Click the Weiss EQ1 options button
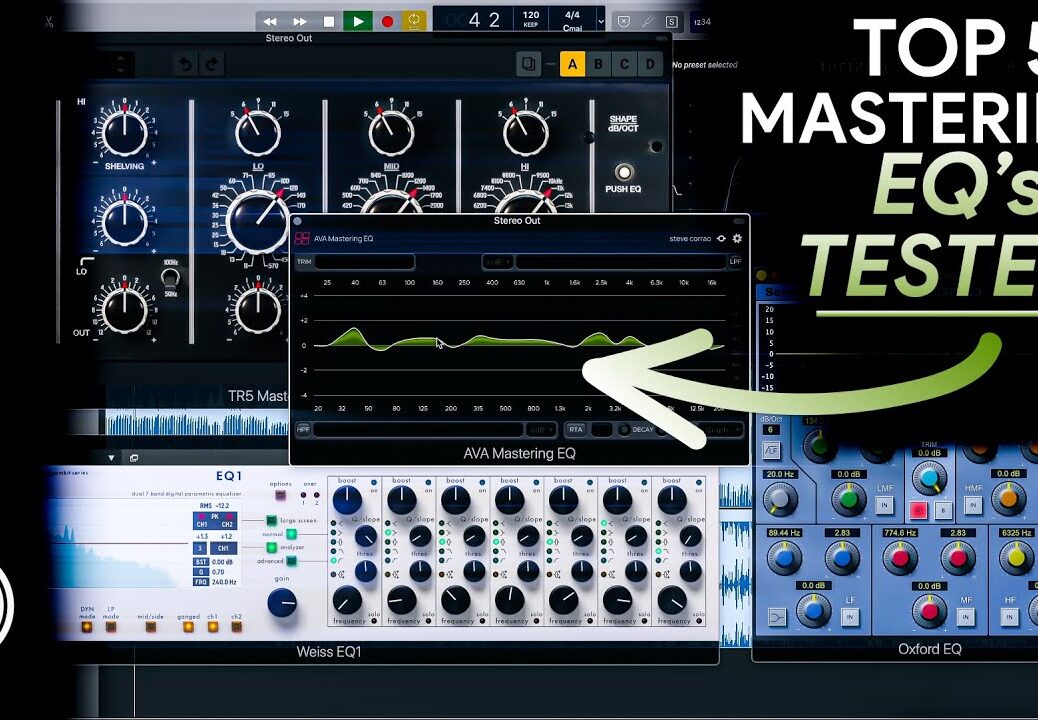Viewport: 1038px width, 720px height. [x=280, y=495]
